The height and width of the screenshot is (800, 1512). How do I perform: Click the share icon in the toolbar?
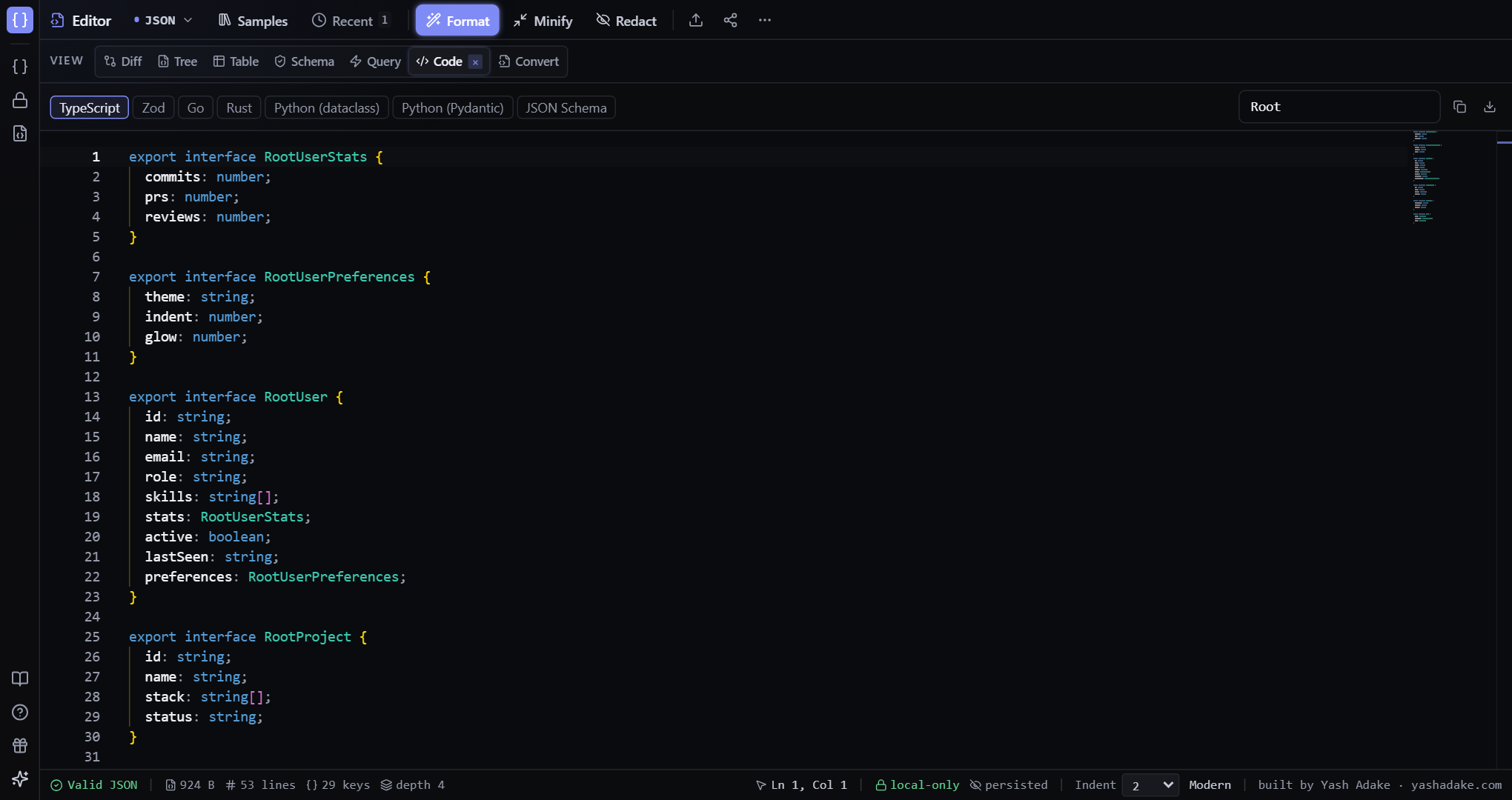coord(730,21)
